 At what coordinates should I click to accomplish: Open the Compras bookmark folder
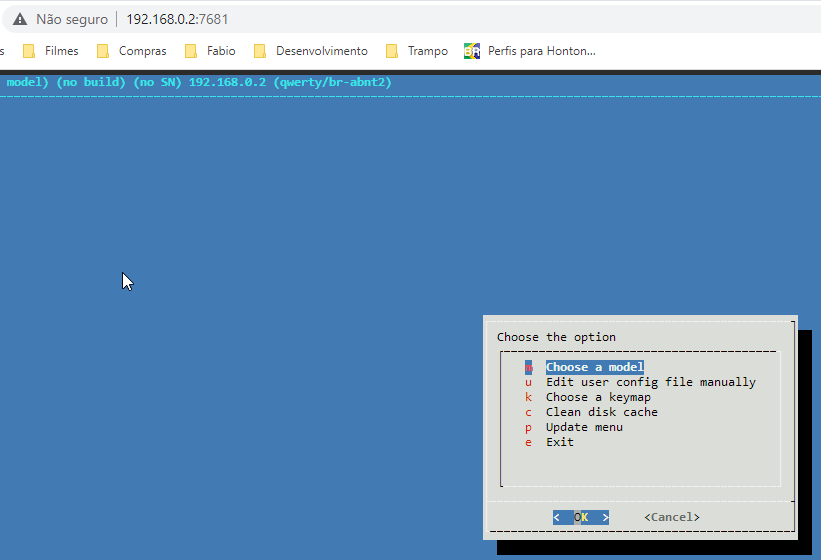point(132,51)
